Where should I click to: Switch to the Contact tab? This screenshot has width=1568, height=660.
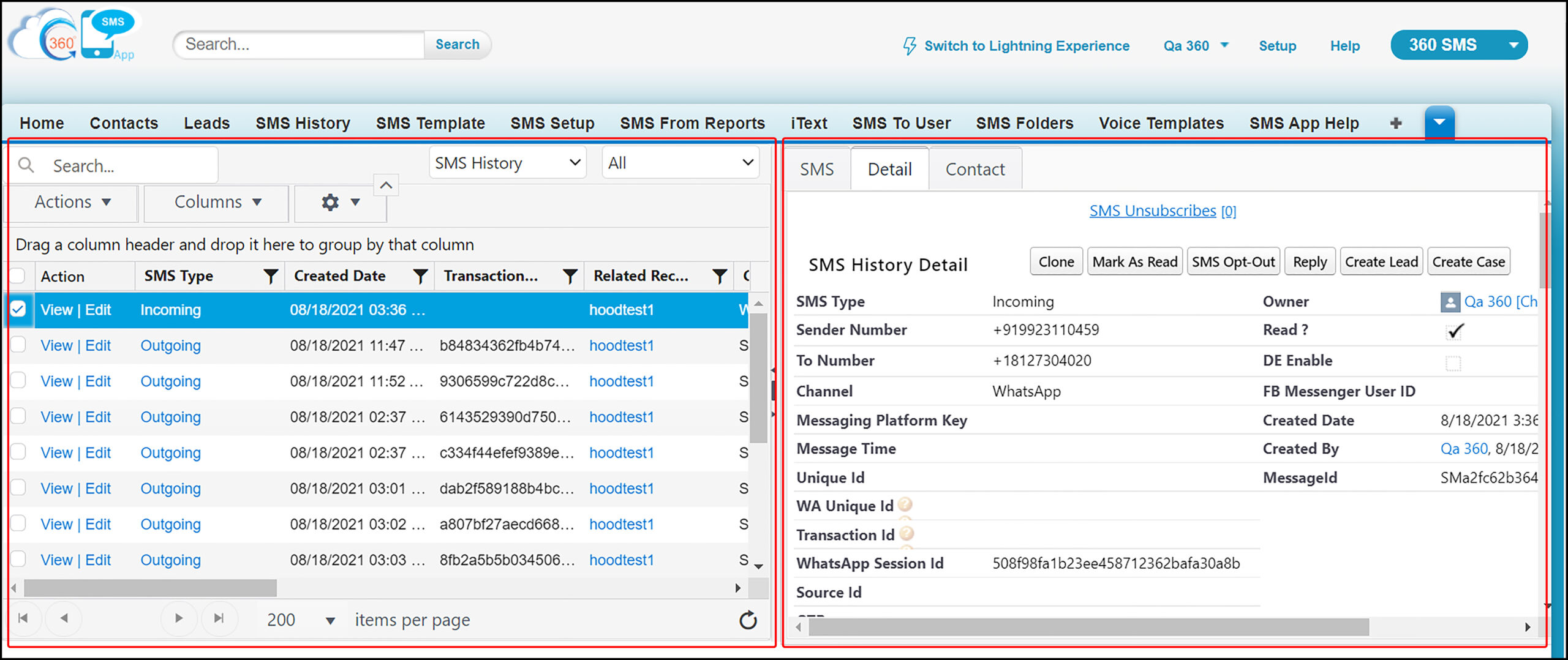(x=975, y=169)
